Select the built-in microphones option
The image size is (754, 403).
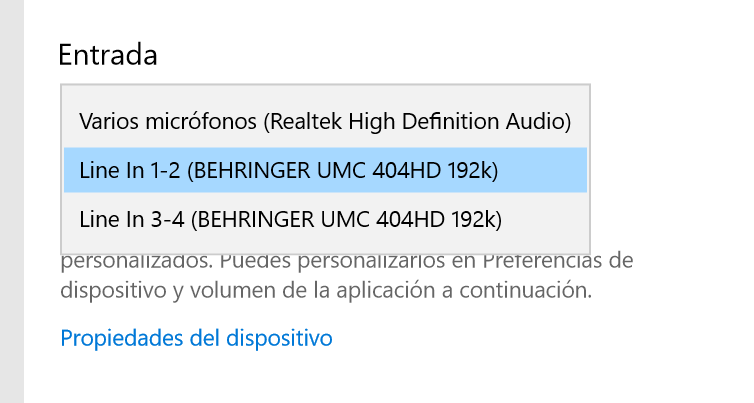pyautogui.click(x=325, y=122)
